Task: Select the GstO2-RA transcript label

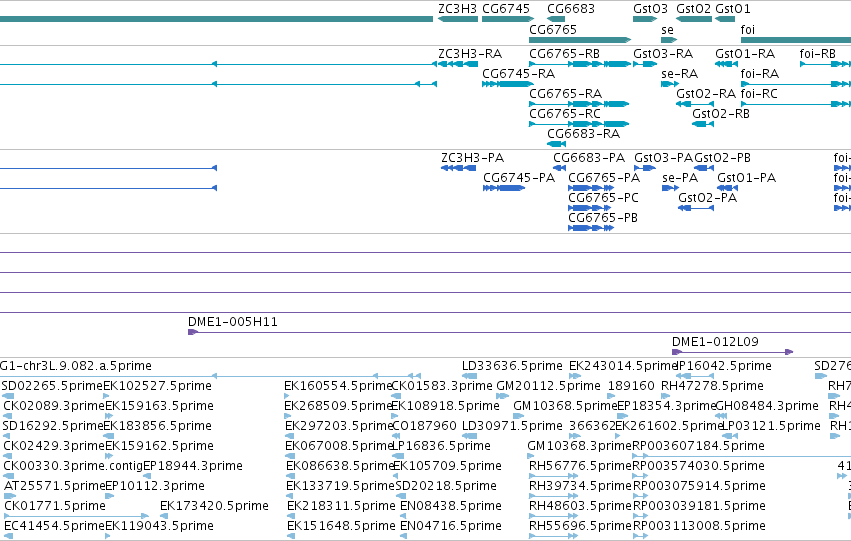Action: pos(706,94)
